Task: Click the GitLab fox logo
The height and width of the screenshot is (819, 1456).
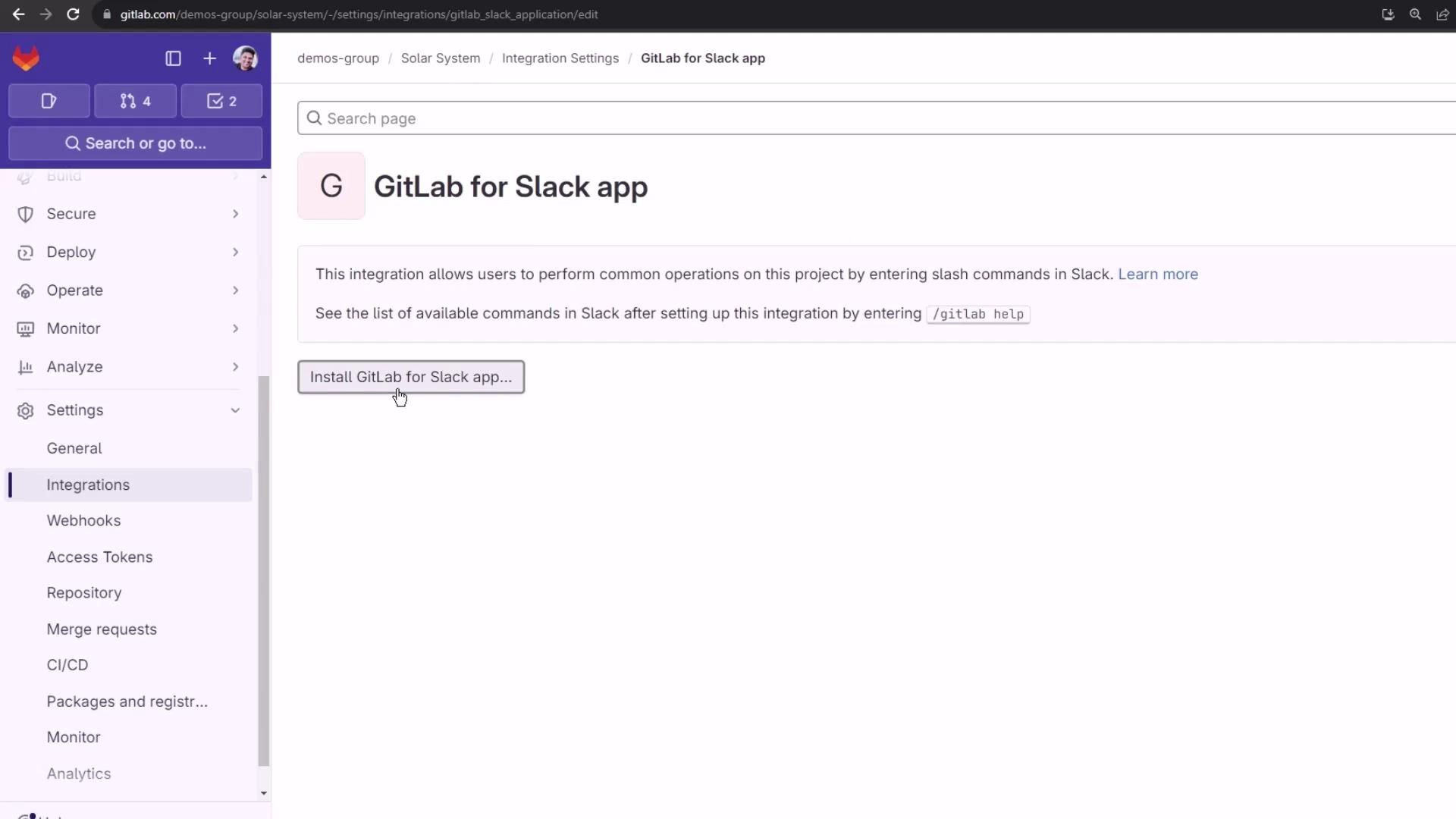Action: tap(26, 58)
